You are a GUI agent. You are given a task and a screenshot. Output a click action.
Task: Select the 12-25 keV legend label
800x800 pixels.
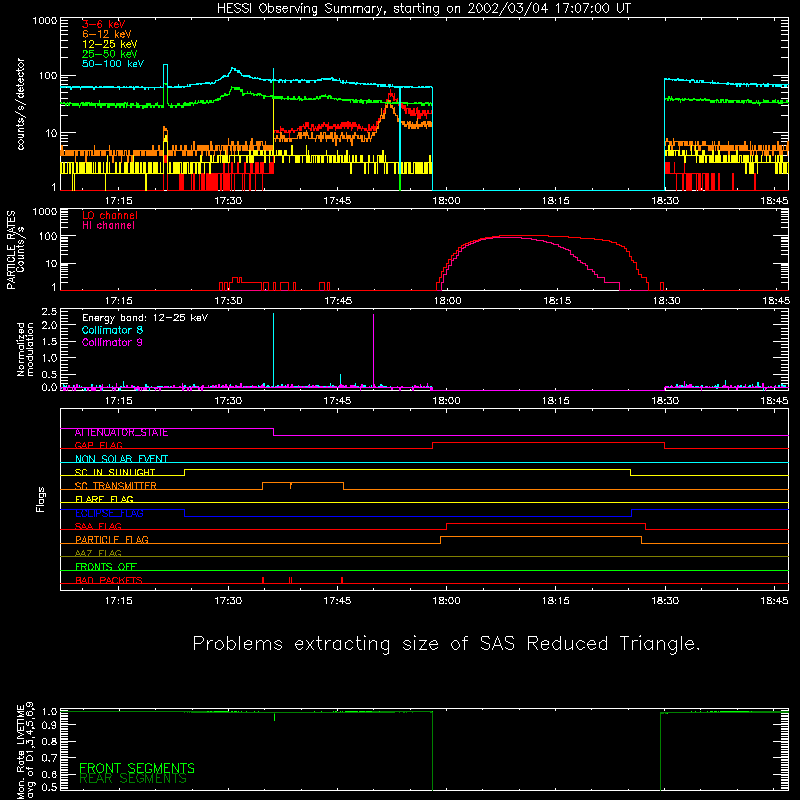tap(110, 44)
